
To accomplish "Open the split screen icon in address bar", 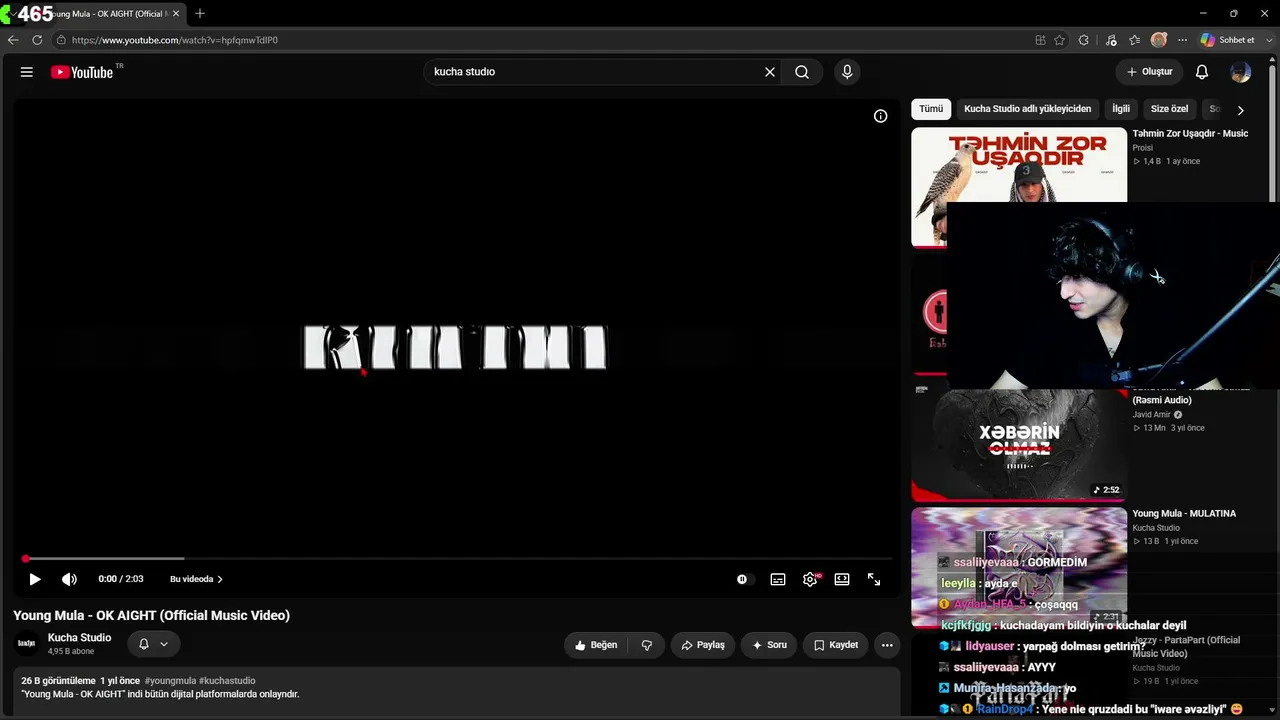I will (x=1040, y=40).
